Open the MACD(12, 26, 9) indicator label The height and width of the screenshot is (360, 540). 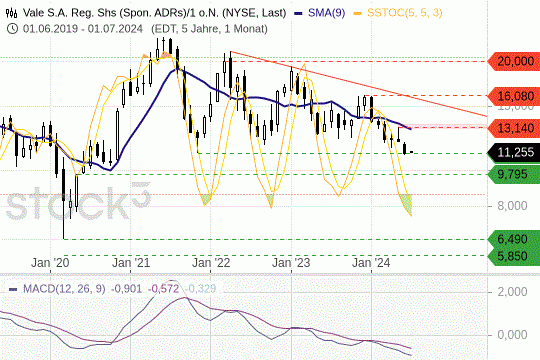(x=64, y=289)
